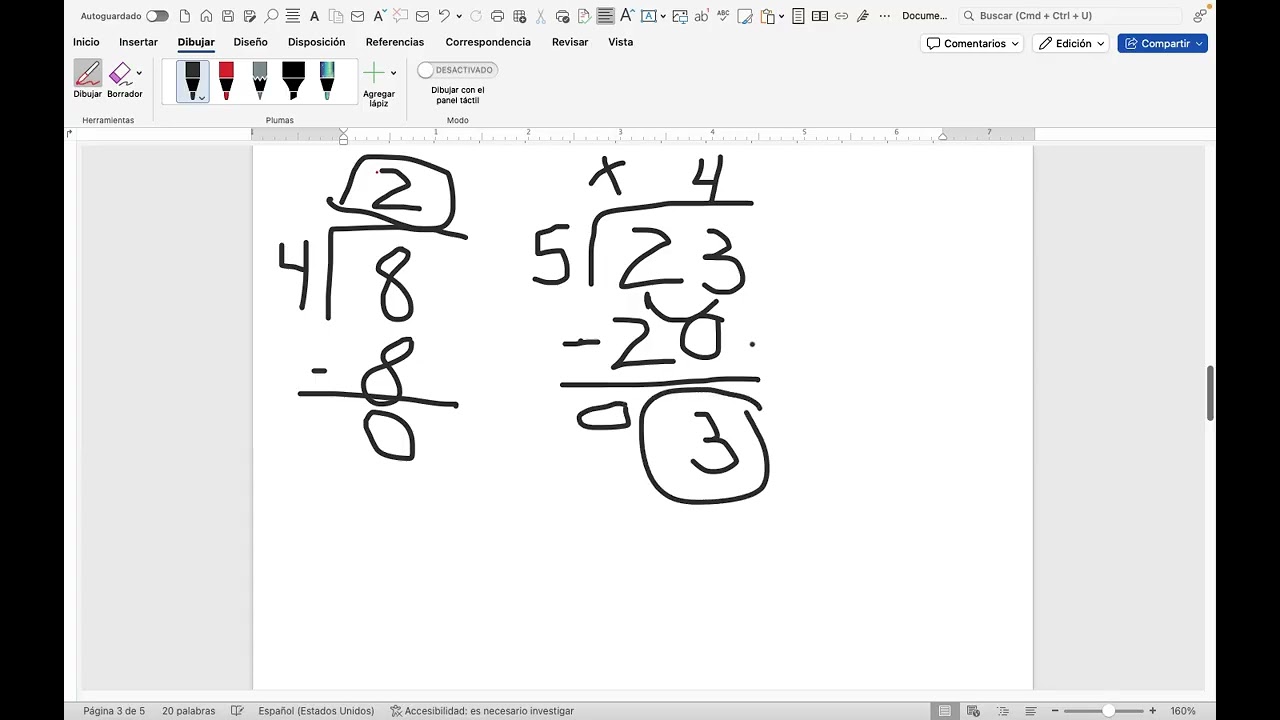The width and height of the screenshot is (1280, 720).
Task: Open the Inicio tab
Action: (x=86, y=42)
